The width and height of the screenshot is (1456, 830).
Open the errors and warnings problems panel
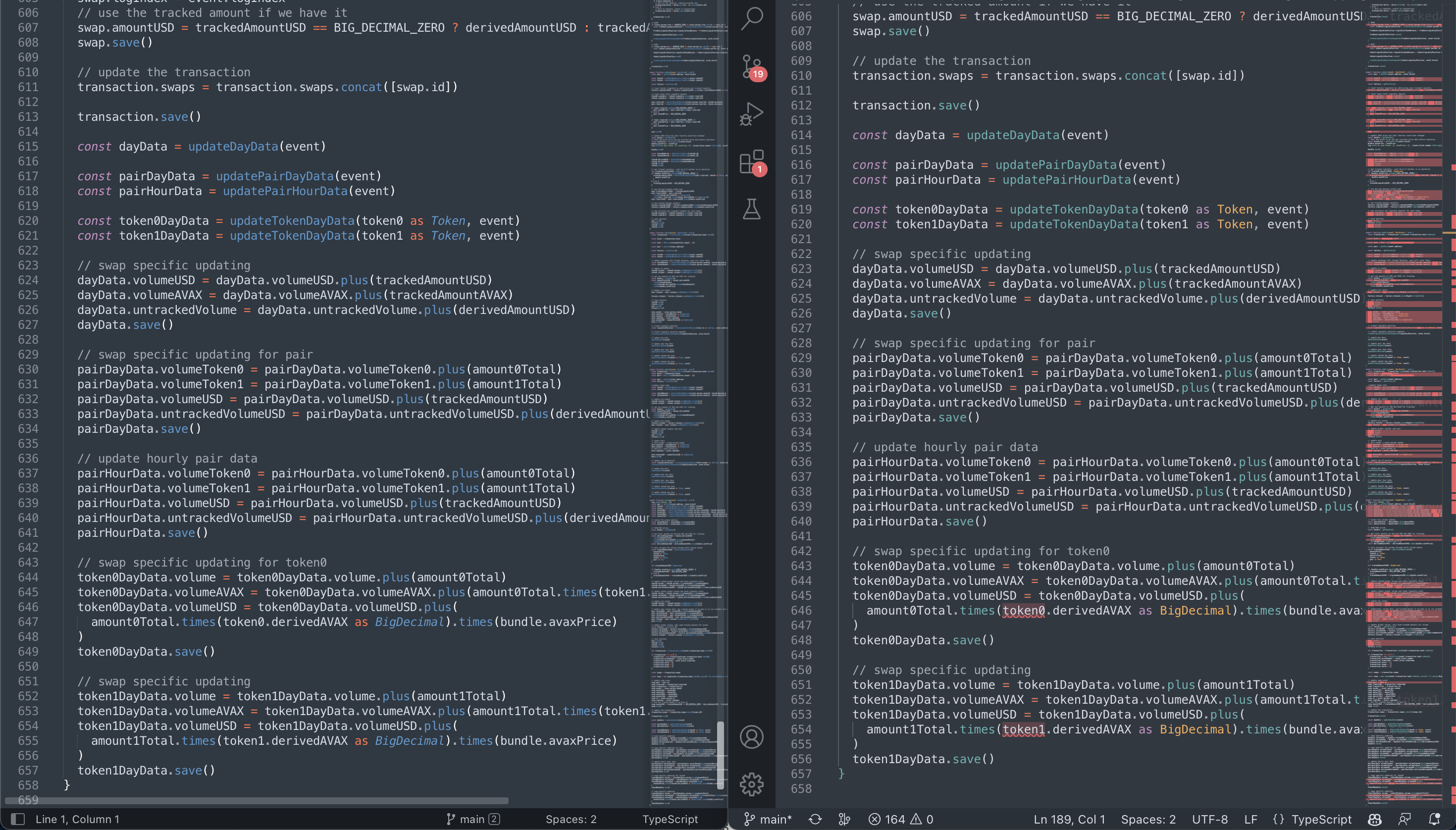point(900,819)
